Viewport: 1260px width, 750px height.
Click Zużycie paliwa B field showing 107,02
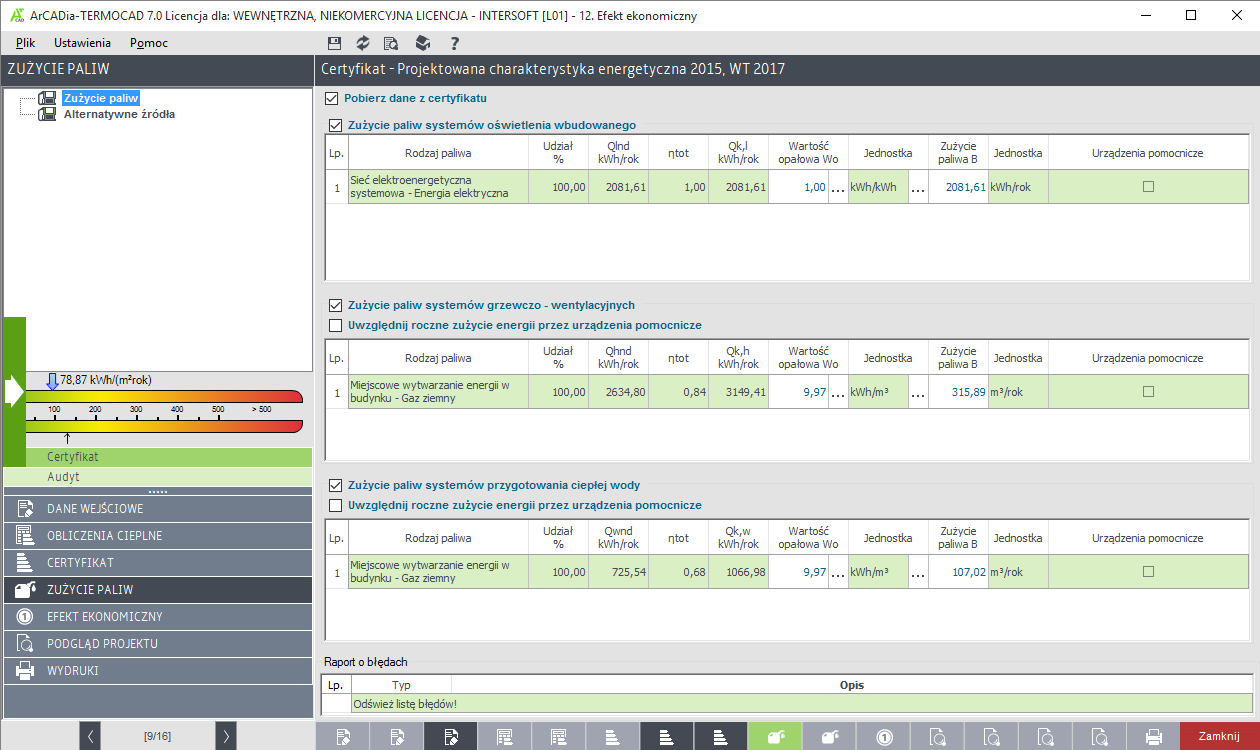958,572
